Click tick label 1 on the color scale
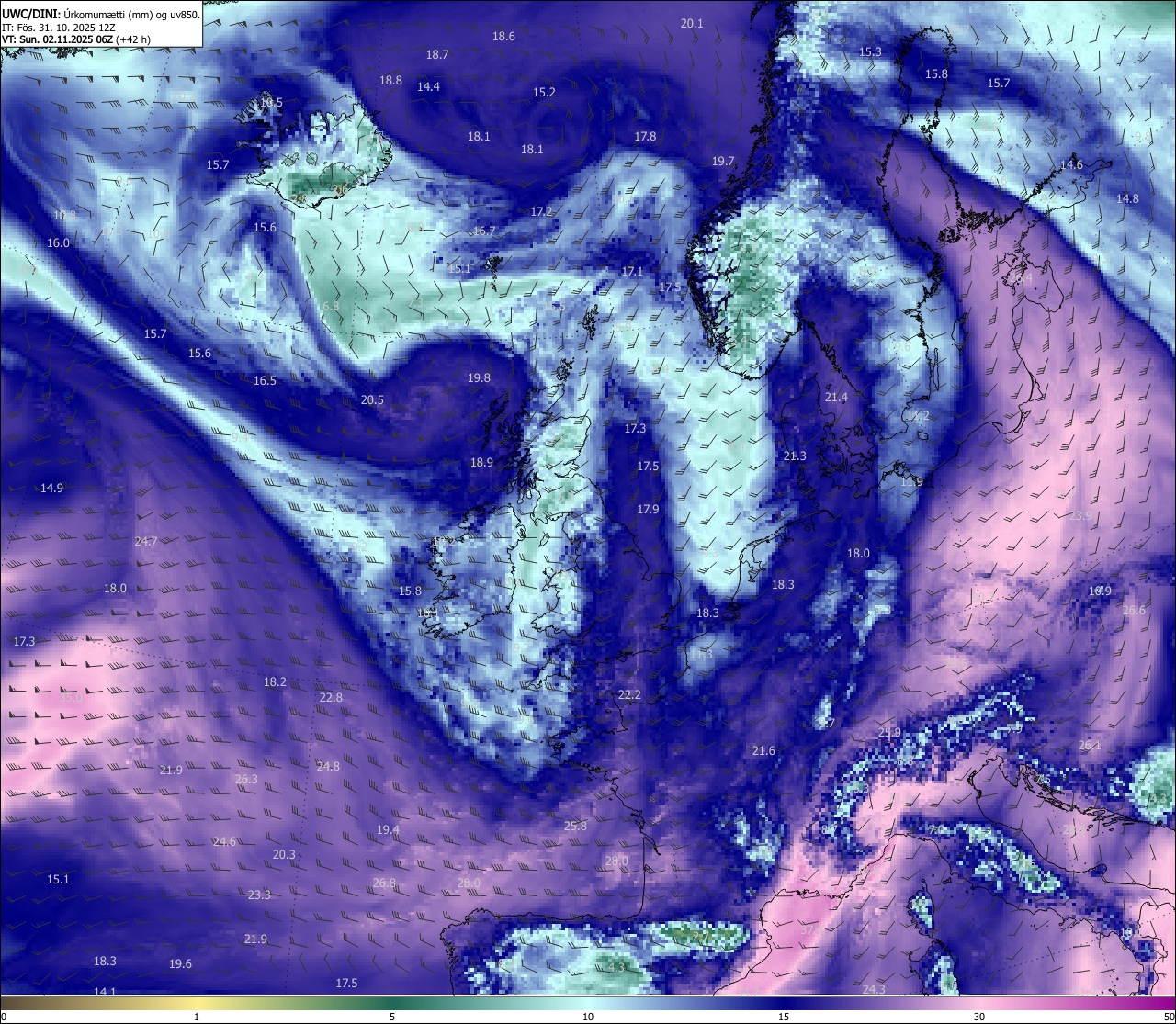Viewport: 1176px width, 1024px height. pyautogui.click(x=197, y=1017)
